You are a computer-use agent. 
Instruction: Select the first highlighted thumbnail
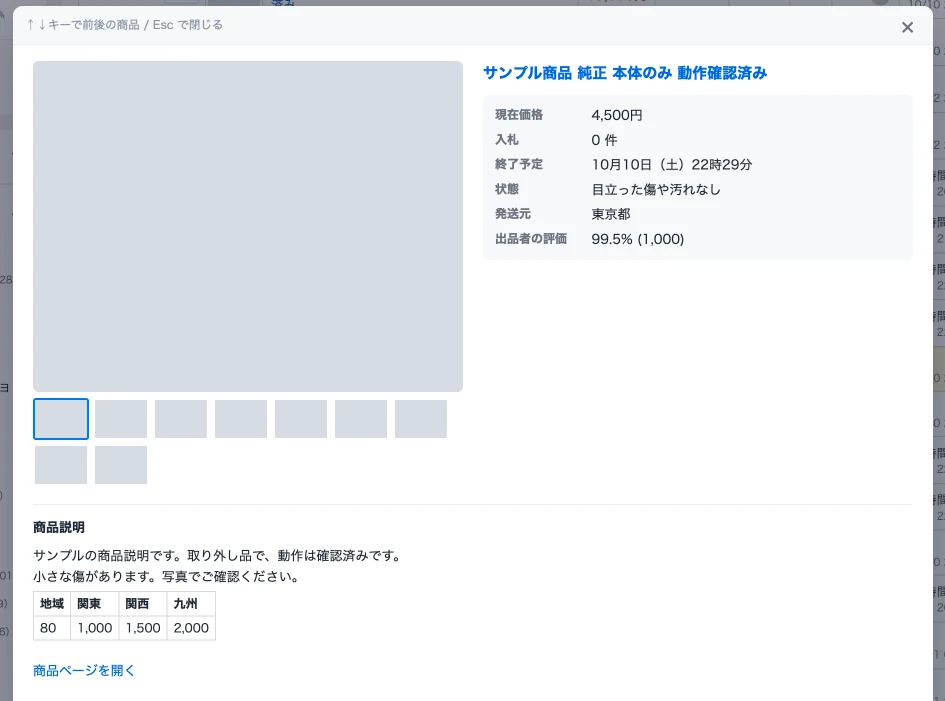(61, 419)
